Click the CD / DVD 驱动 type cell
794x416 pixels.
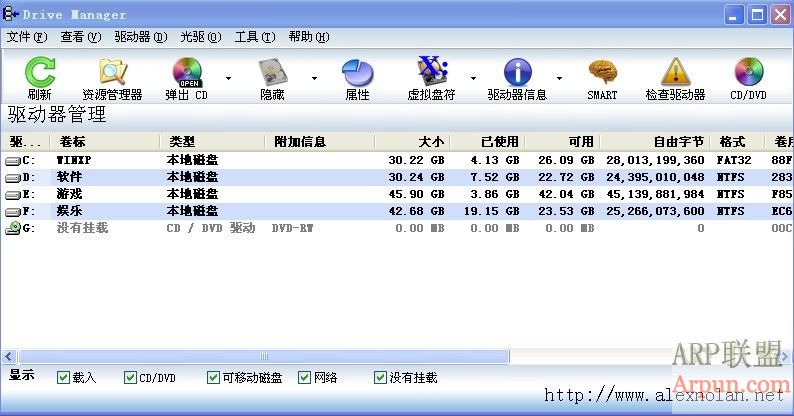(x=211, y=228)
